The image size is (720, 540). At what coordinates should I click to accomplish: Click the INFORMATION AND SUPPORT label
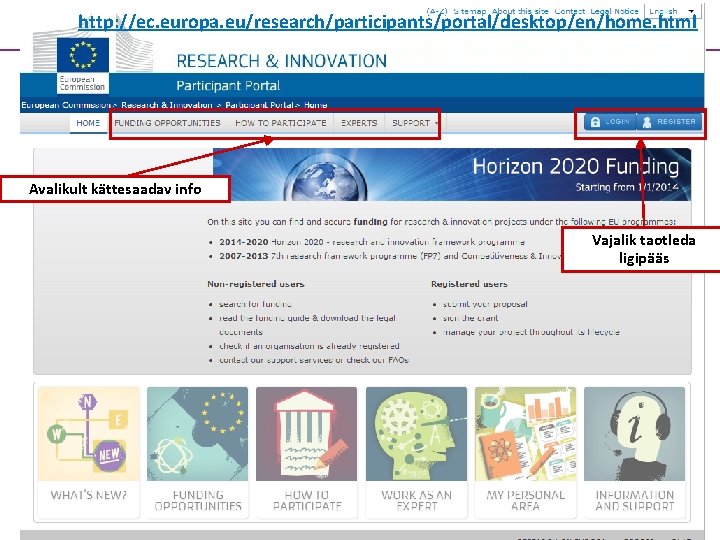tap(635, 501)
